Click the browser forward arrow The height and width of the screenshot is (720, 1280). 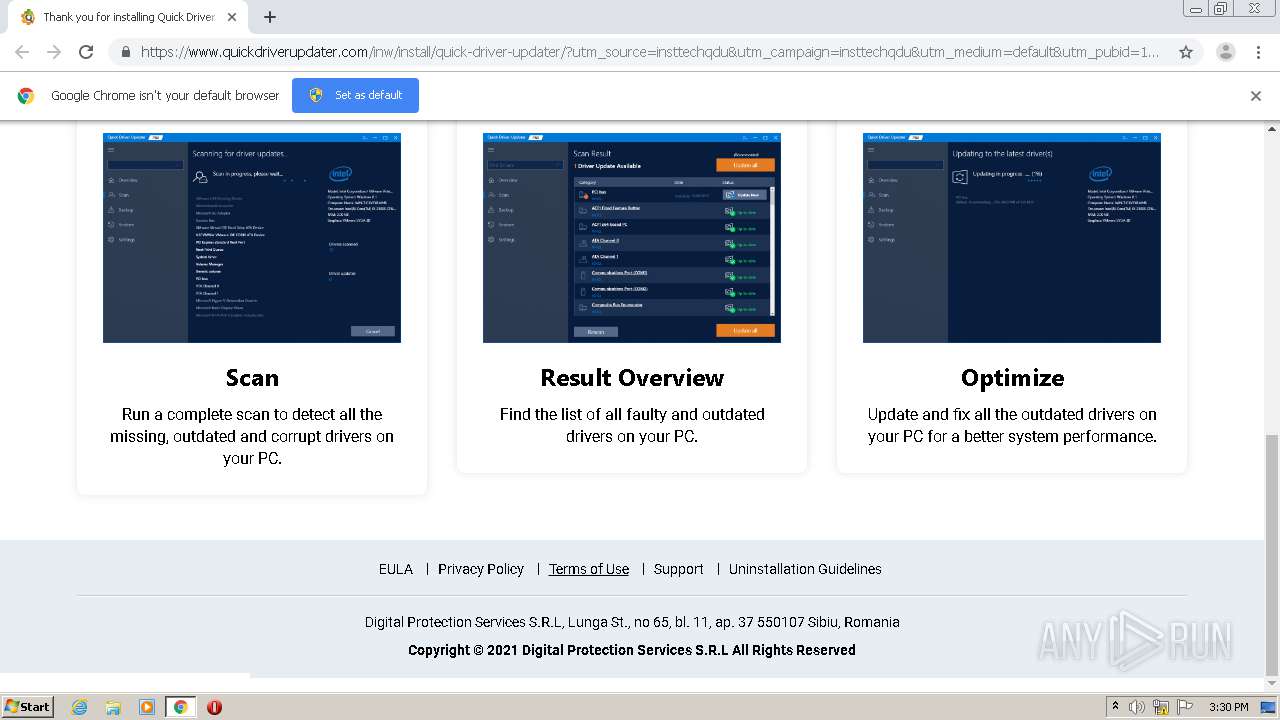[54, 52]
